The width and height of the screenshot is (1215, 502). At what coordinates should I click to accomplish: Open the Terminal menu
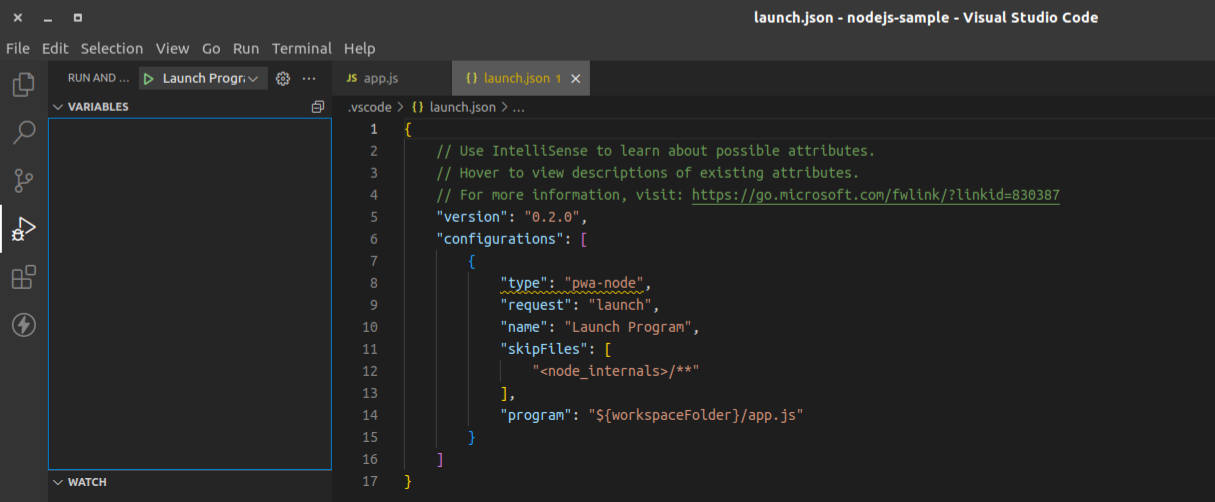click(301, 48)
